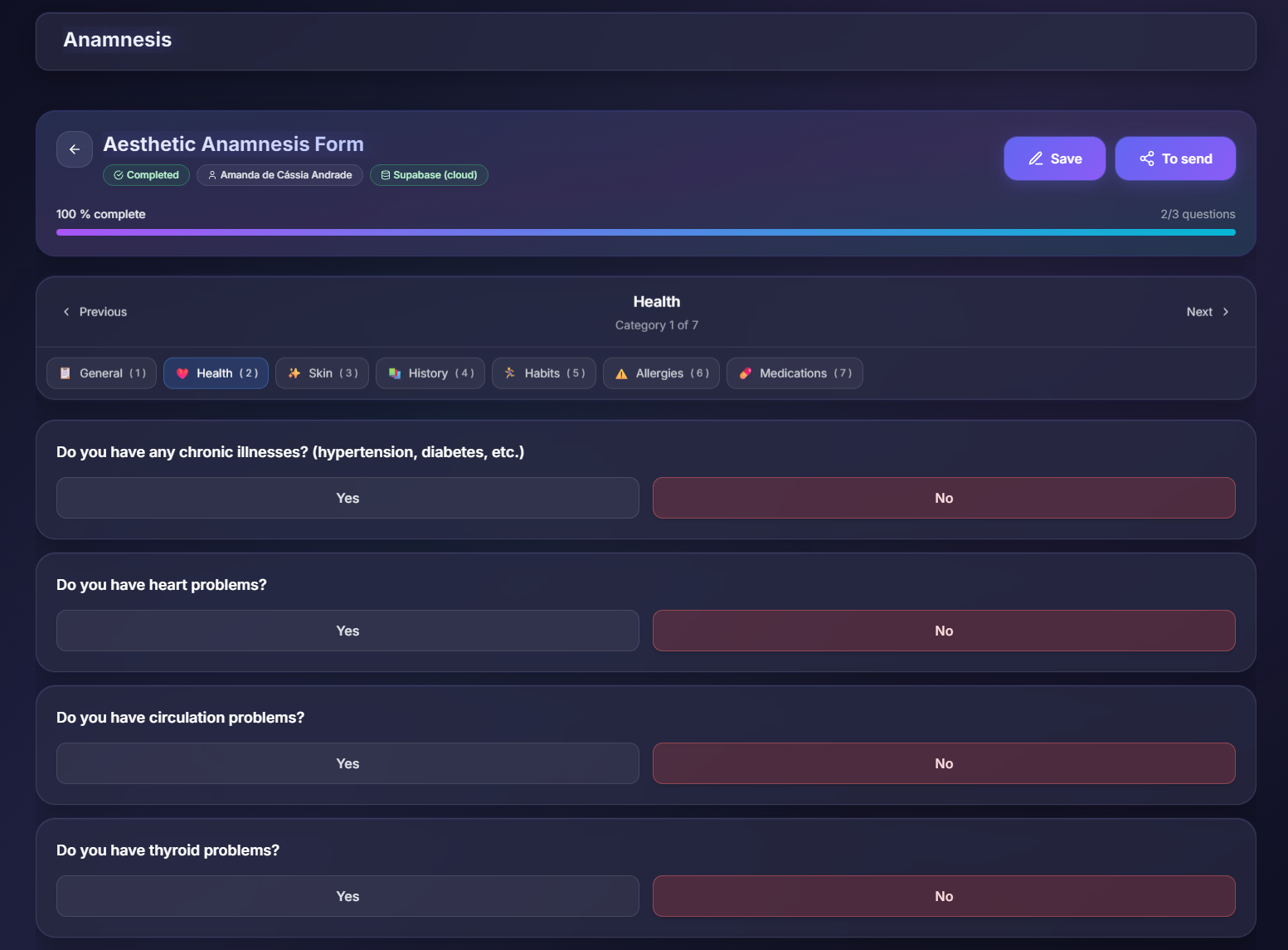Click the Amanda de Cássia Andrade patient badge
The height and width of the screenshot is (950, 1288).
click(x=279, y=175)
